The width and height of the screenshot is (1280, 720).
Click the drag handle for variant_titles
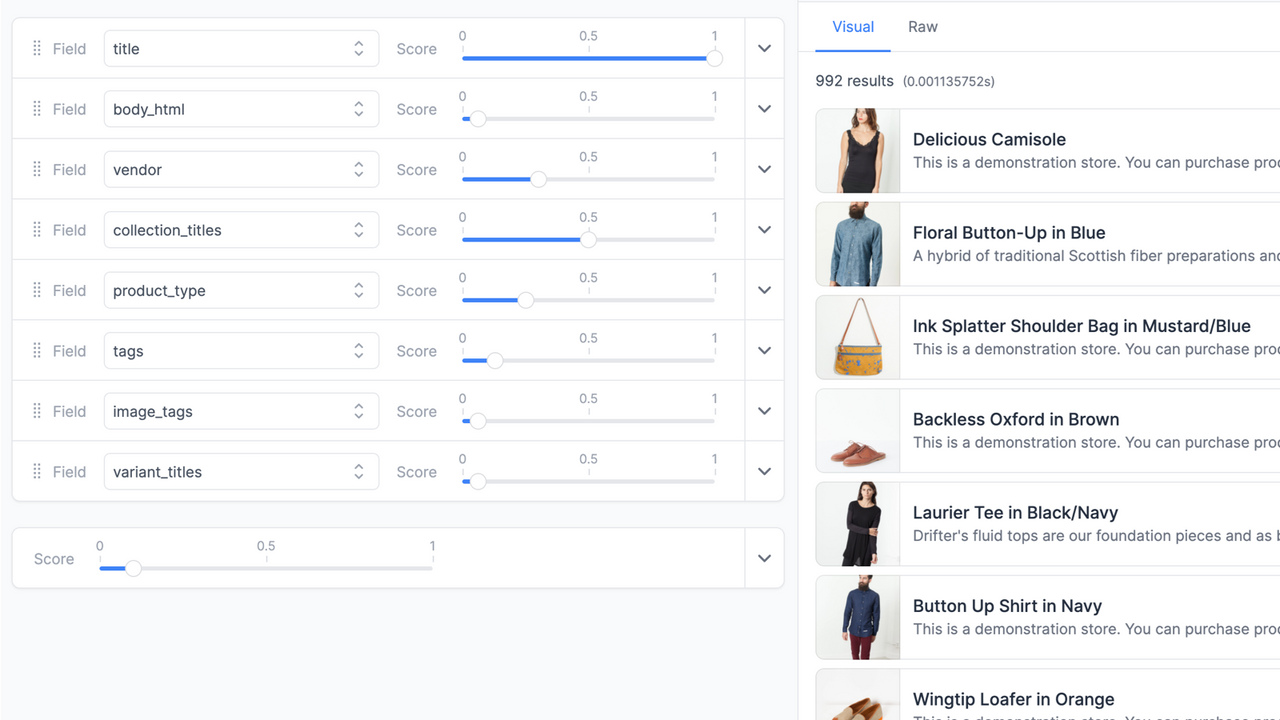coord(36,471)
